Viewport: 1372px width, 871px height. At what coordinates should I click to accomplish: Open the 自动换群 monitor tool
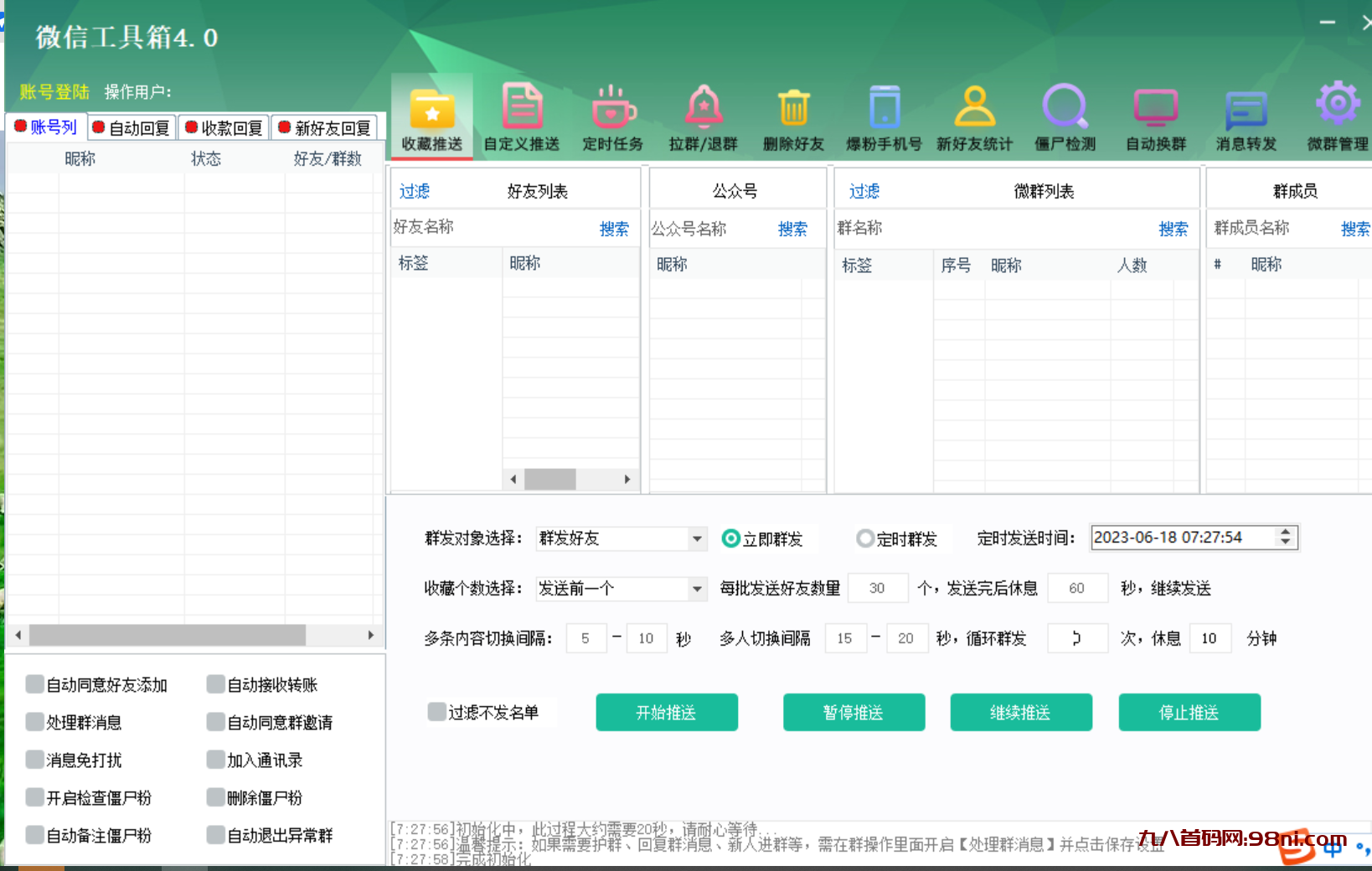1156,117
